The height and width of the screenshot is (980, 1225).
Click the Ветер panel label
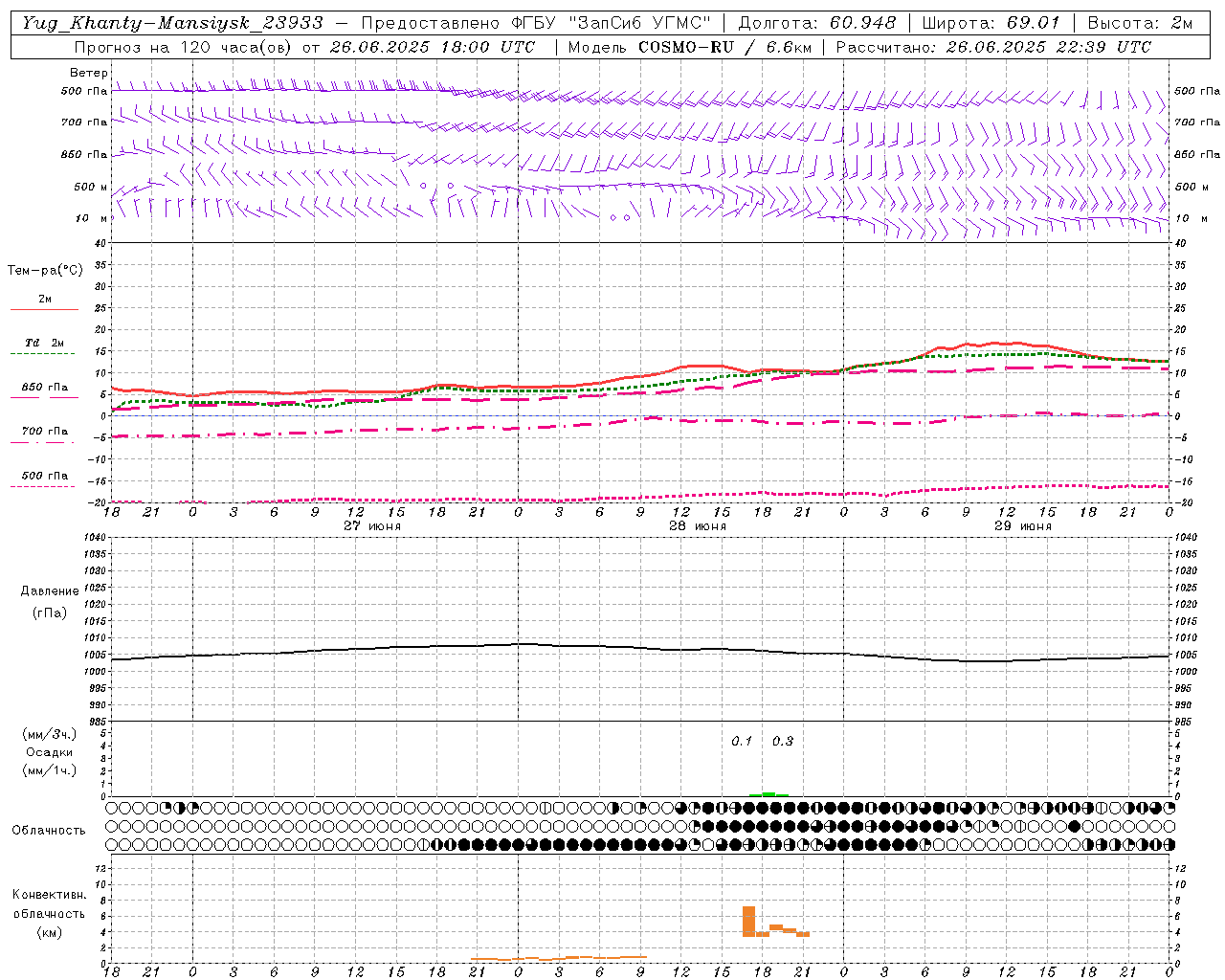pyautogui.click(x=89, y=73)
